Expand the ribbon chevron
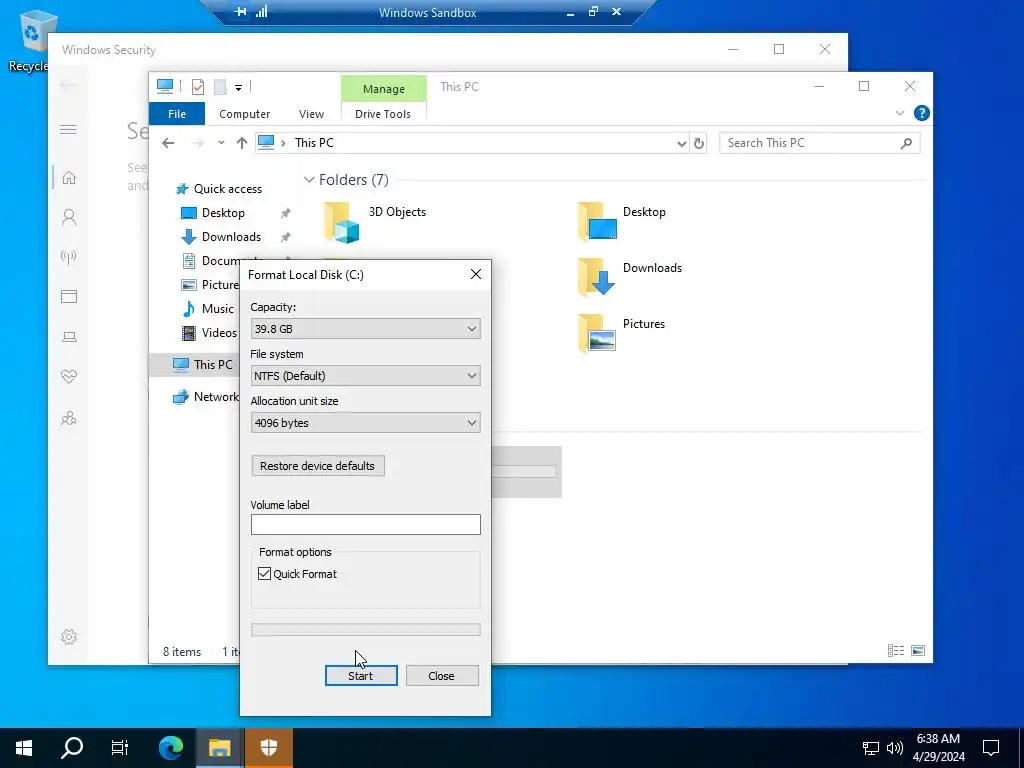 tap(900, 114)
